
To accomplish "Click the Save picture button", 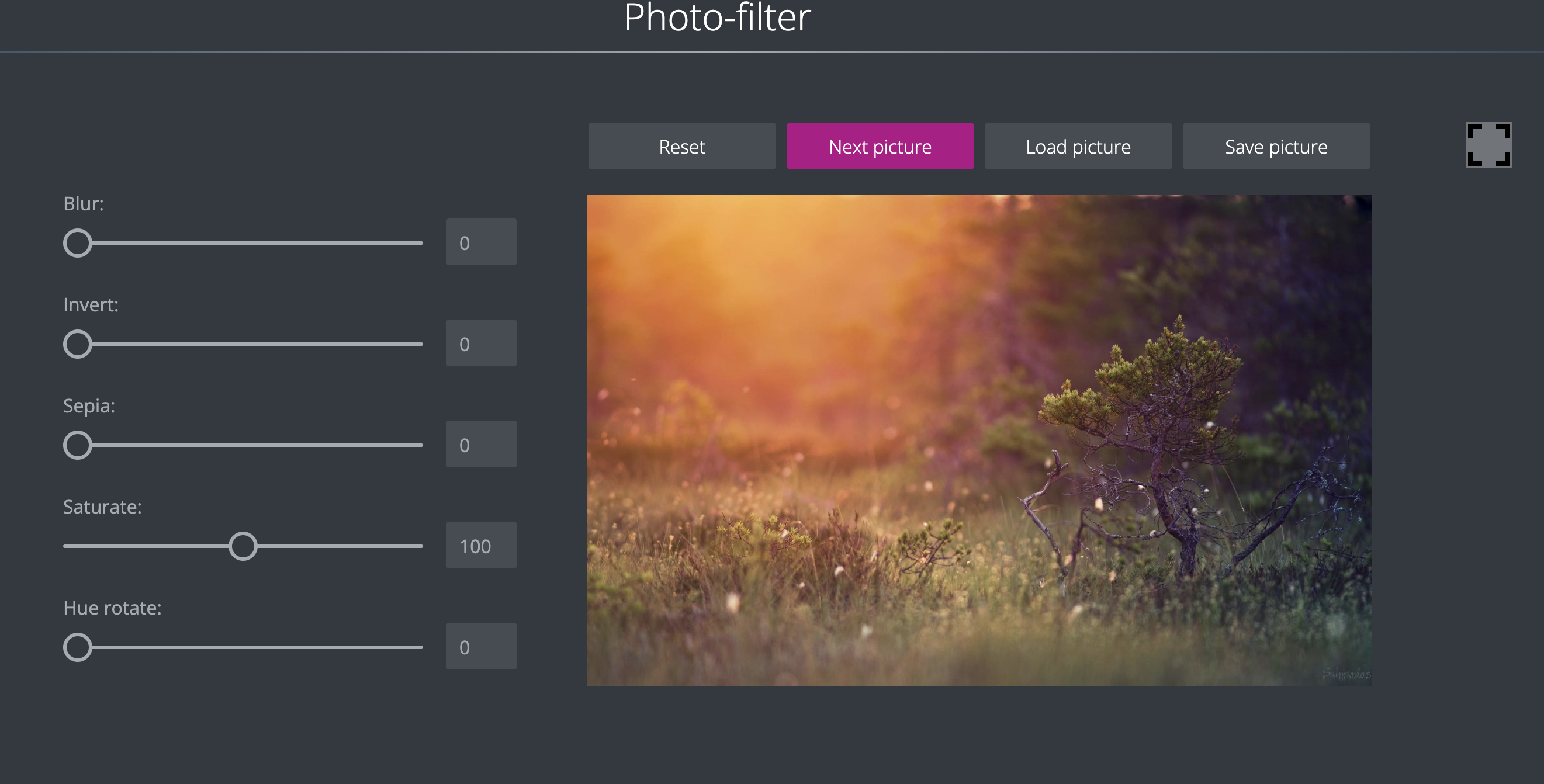I will [1276, 145].
